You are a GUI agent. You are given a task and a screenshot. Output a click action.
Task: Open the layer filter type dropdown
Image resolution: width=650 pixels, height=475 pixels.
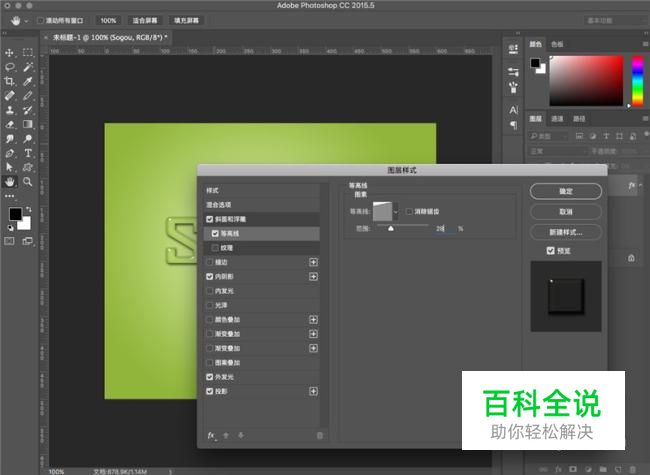pos(549,136)
